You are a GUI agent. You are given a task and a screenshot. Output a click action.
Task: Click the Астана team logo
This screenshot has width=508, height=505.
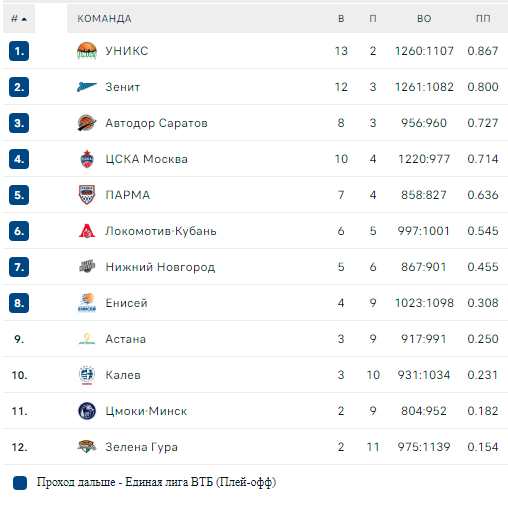tap(87, 339)
